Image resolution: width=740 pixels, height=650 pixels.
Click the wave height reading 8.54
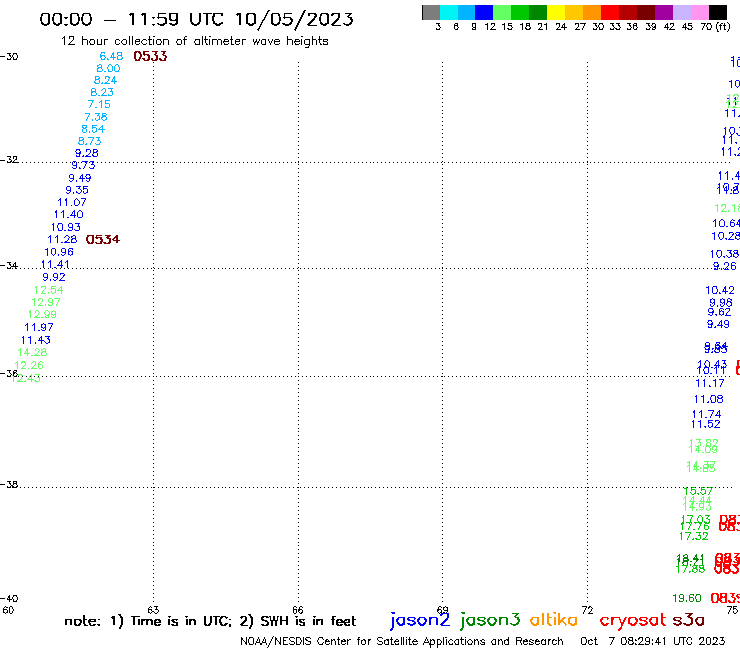click(93, 129)
